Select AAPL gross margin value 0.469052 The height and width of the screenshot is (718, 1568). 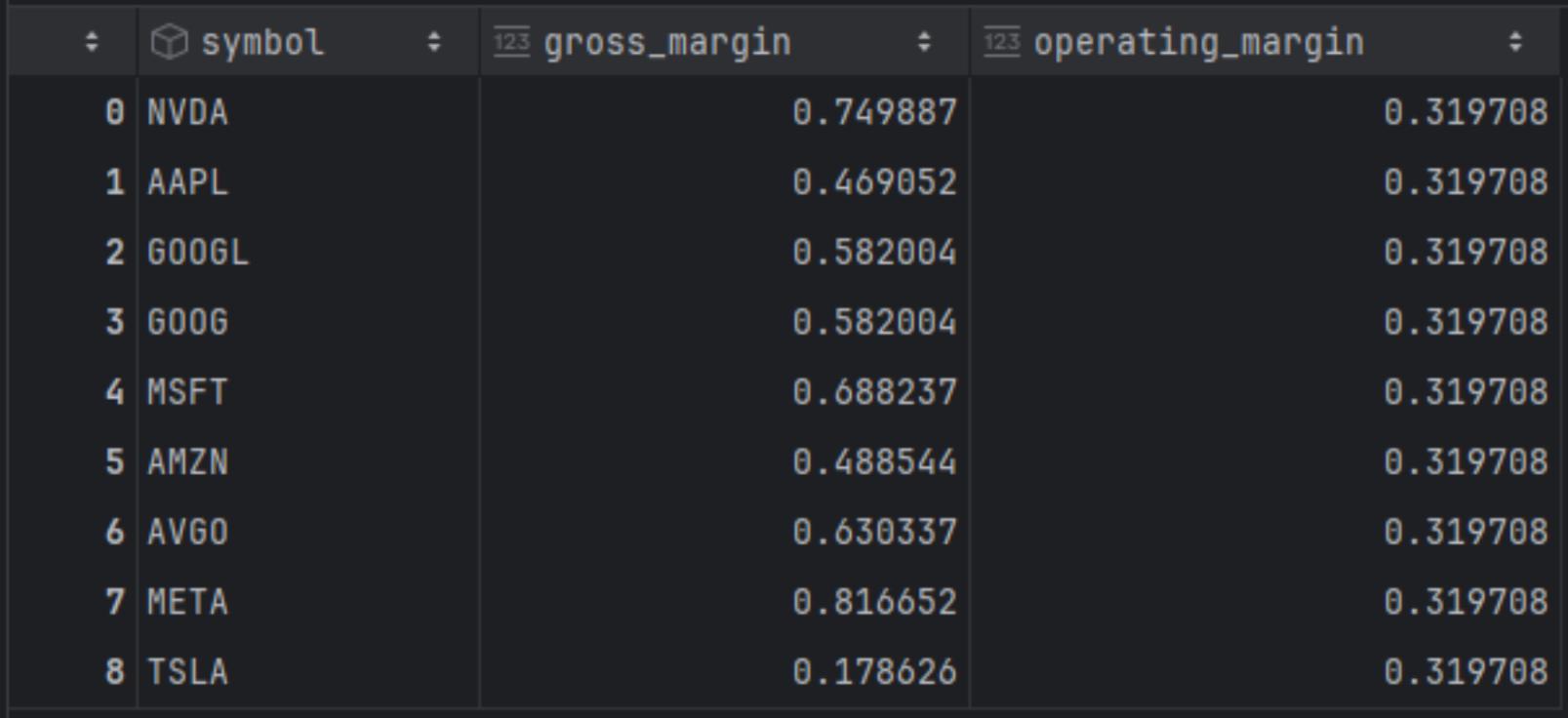(x=874, y=182)
